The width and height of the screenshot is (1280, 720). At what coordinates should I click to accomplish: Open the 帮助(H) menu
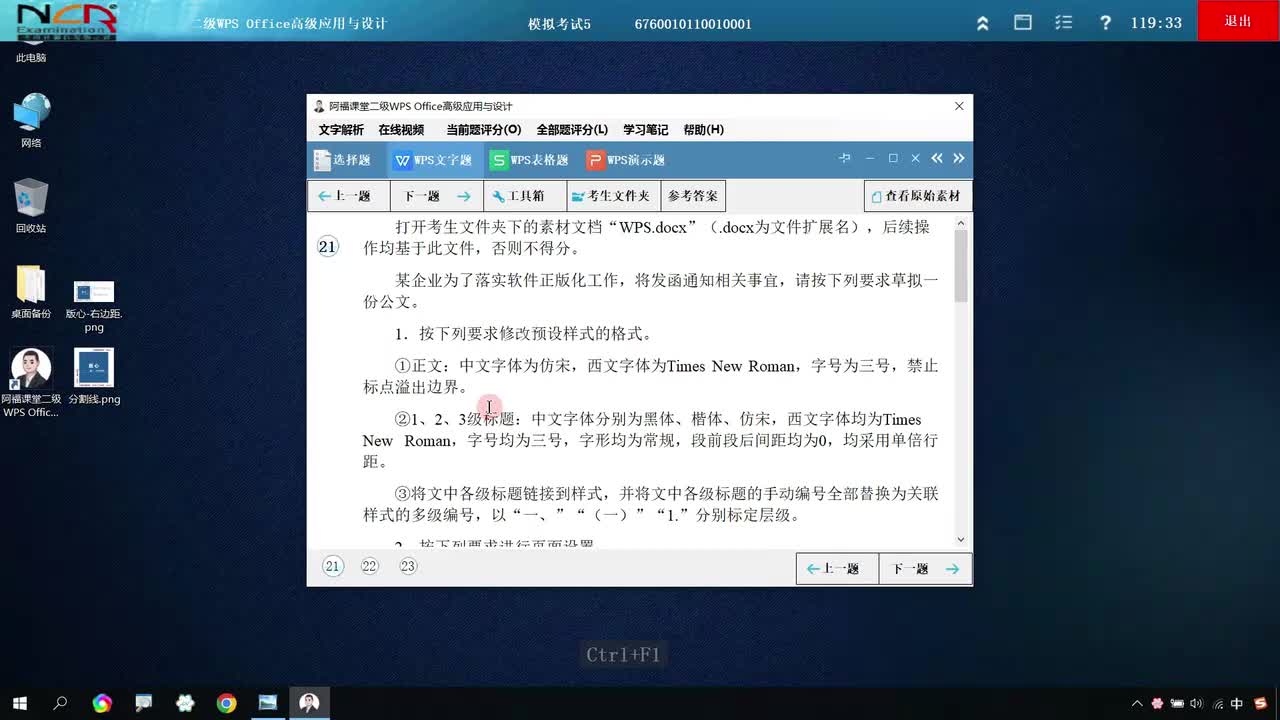(704, 130)
